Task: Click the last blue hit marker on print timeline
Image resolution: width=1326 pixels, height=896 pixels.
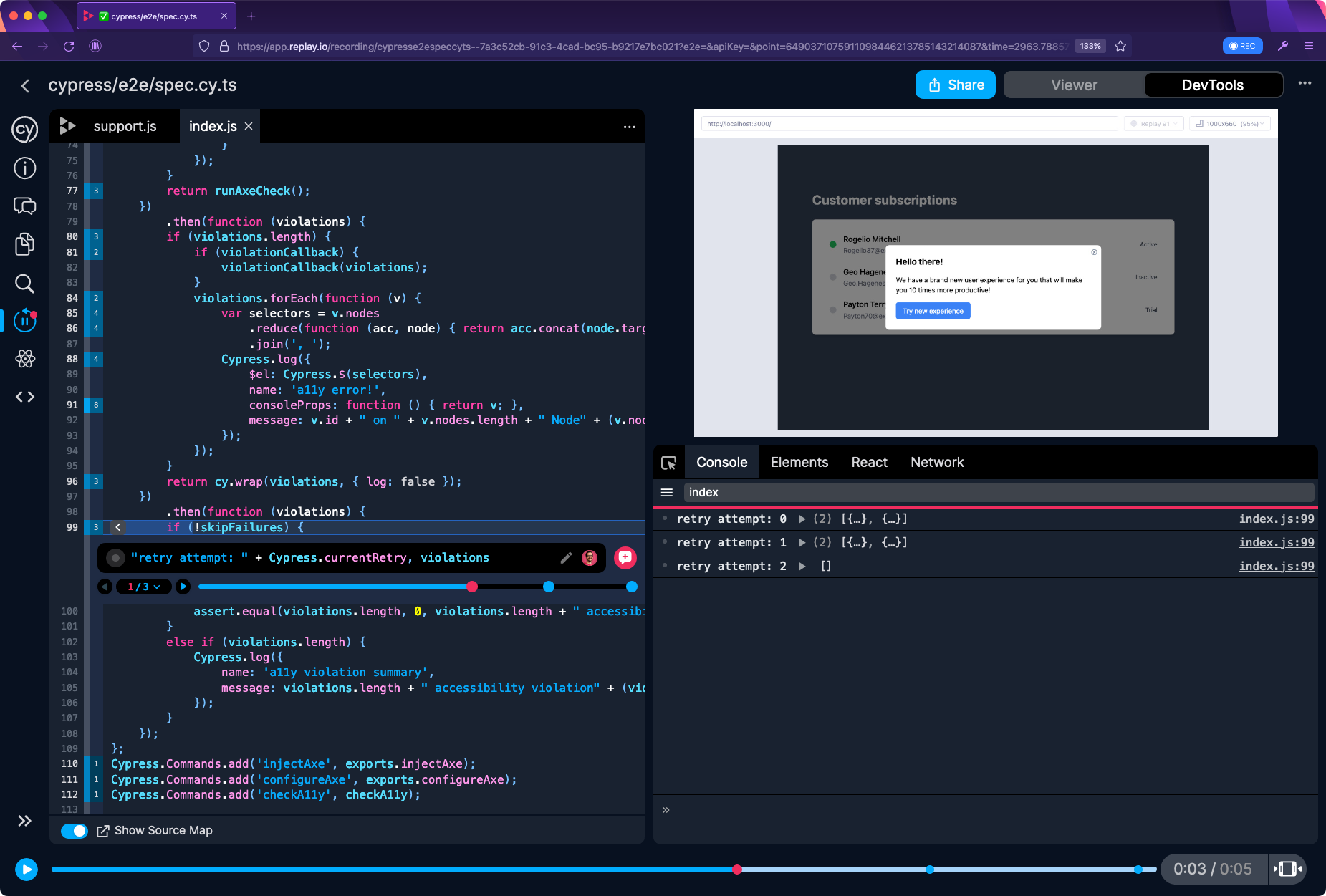Action: point(632,587)
